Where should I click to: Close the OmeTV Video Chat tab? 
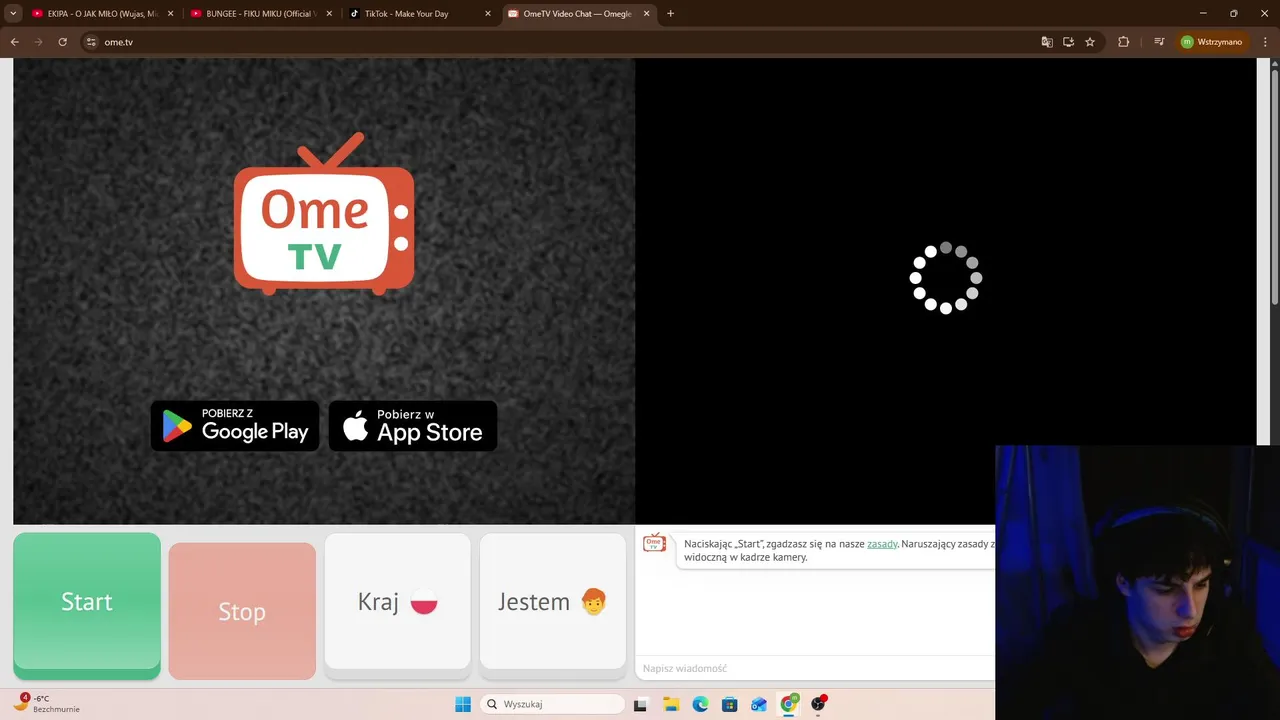click(647, 14)
